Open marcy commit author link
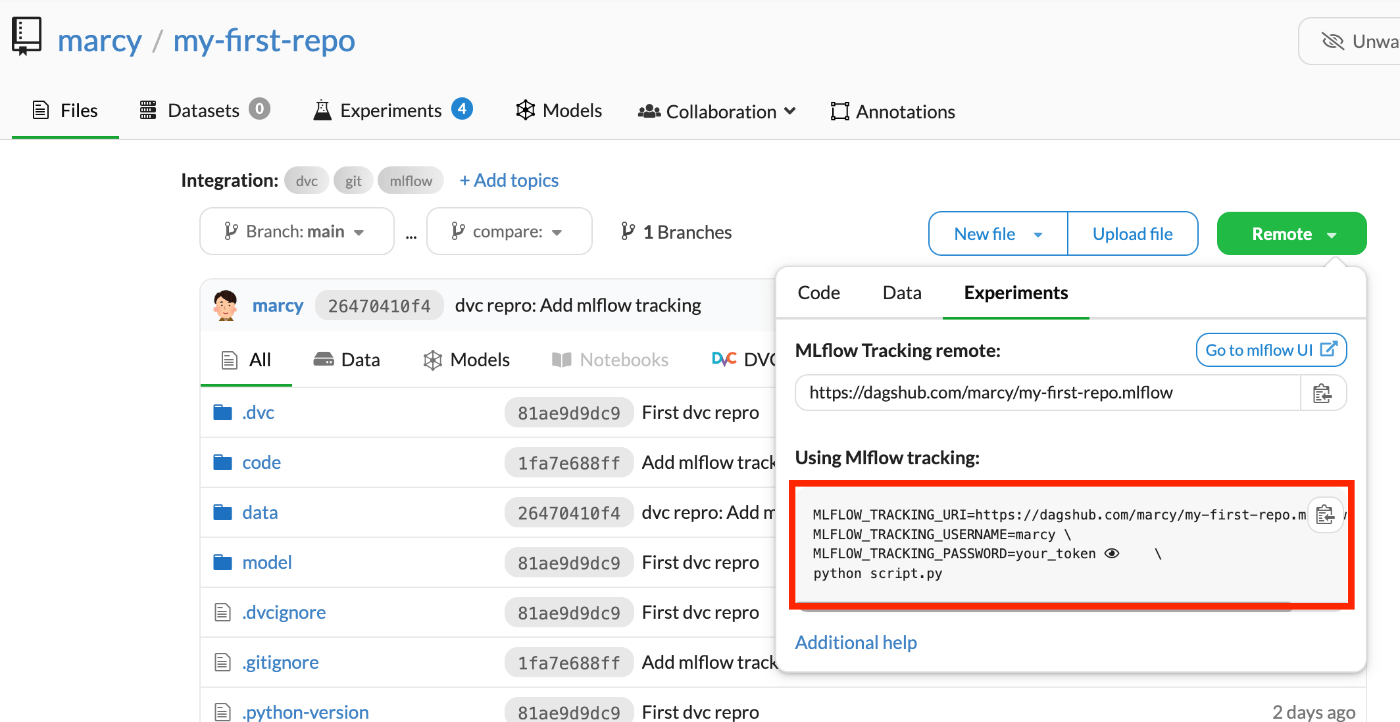 pos(278,305)
